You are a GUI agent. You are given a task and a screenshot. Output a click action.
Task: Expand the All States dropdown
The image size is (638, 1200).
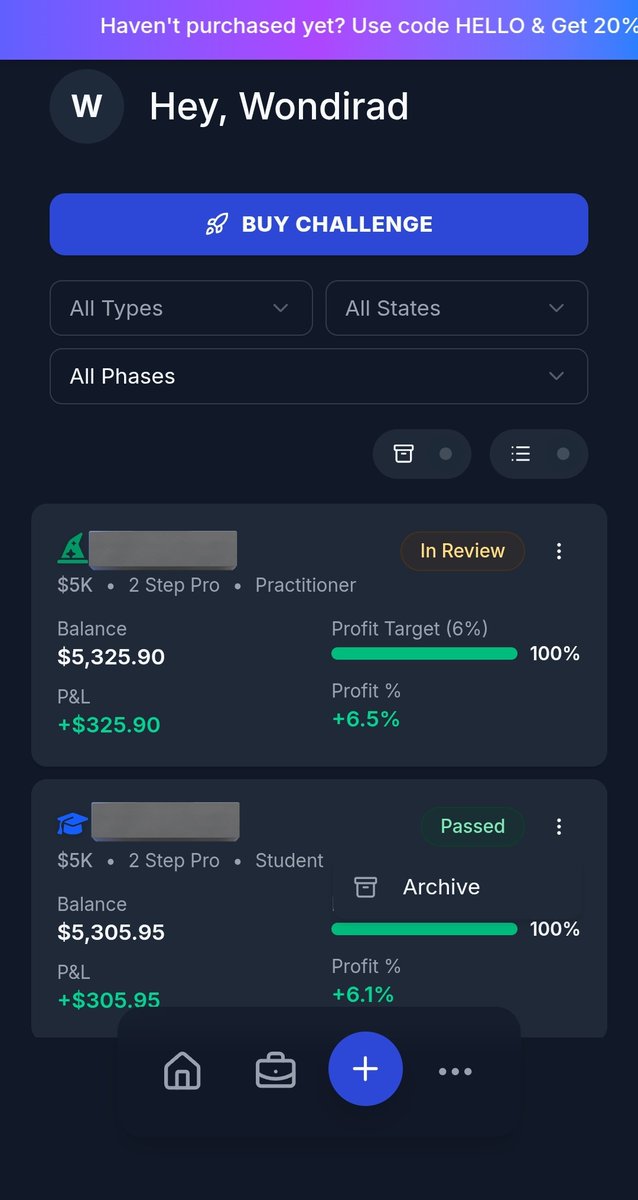click(456, 308)
